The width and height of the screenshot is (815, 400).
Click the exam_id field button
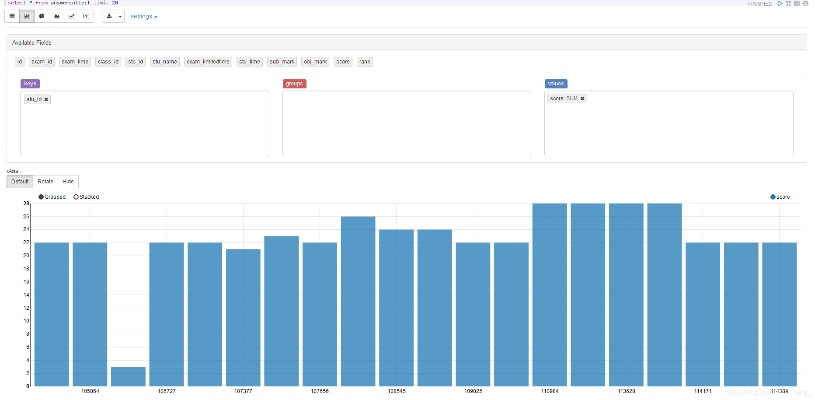click(41, 61)
